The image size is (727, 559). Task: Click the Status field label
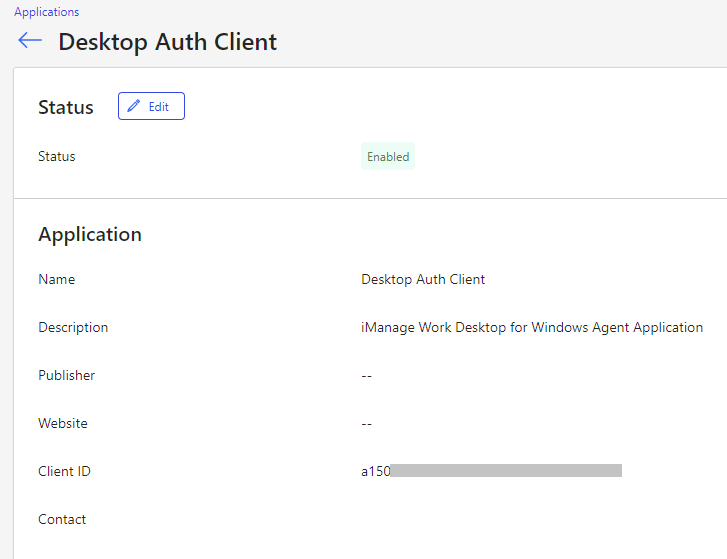(57, 157)
